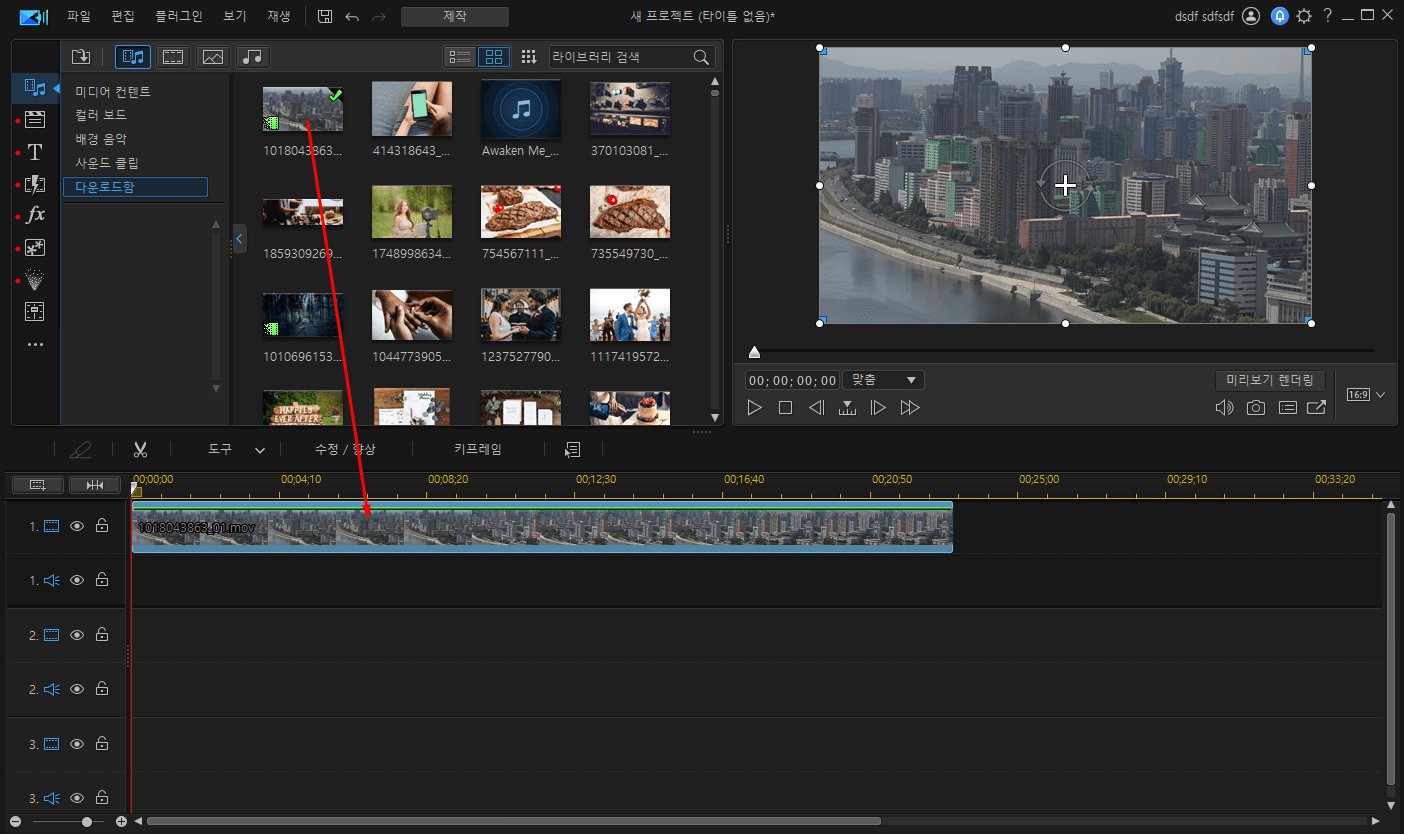Toggle visibility of audio track 3
This screenshot has width=1404, height=834.
(x=77, y=798)
